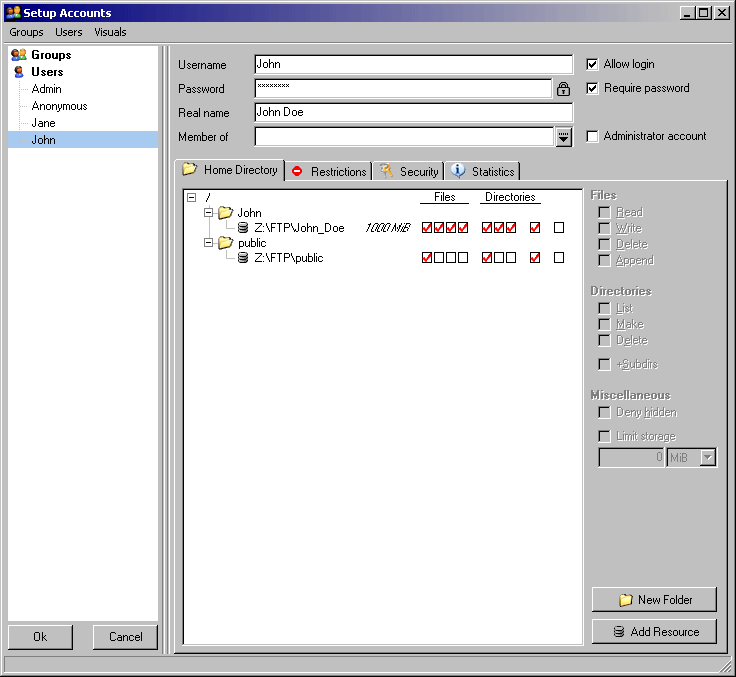The image size is (736, 677).
Task: Click the Statistics tab info icon
Action: [458, 170]
